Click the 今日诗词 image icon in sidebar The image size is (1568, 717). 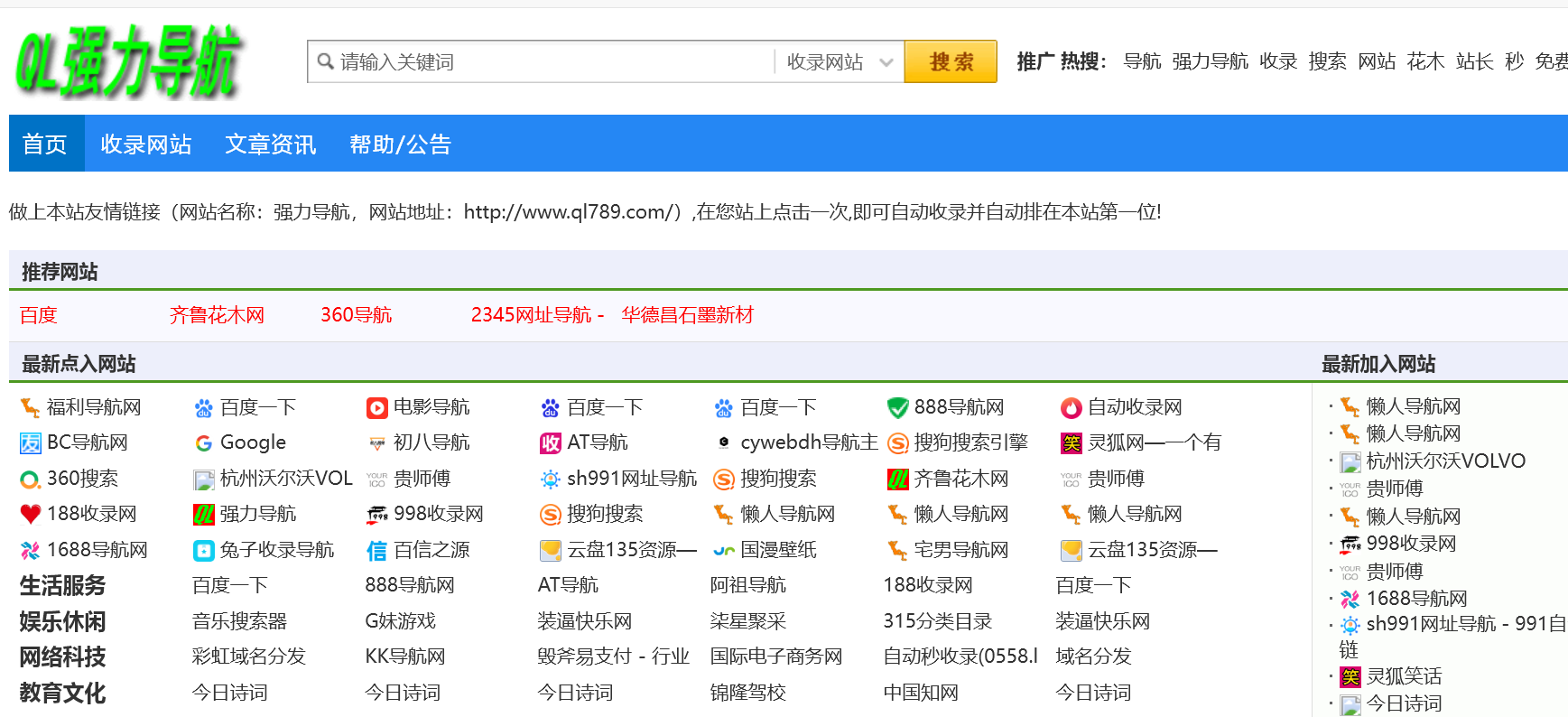click(1350, 704)
